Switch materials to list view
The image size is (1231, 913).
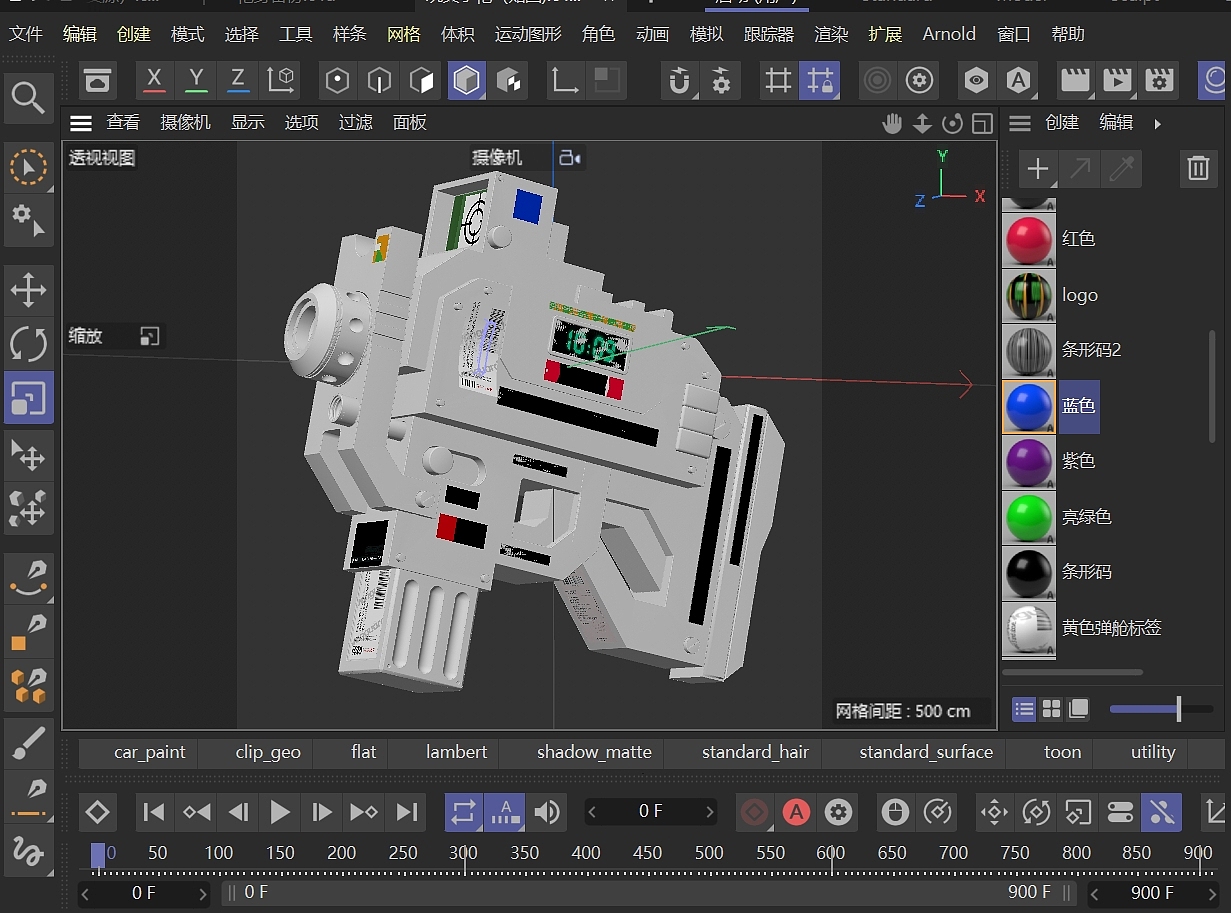(1024, 709)
